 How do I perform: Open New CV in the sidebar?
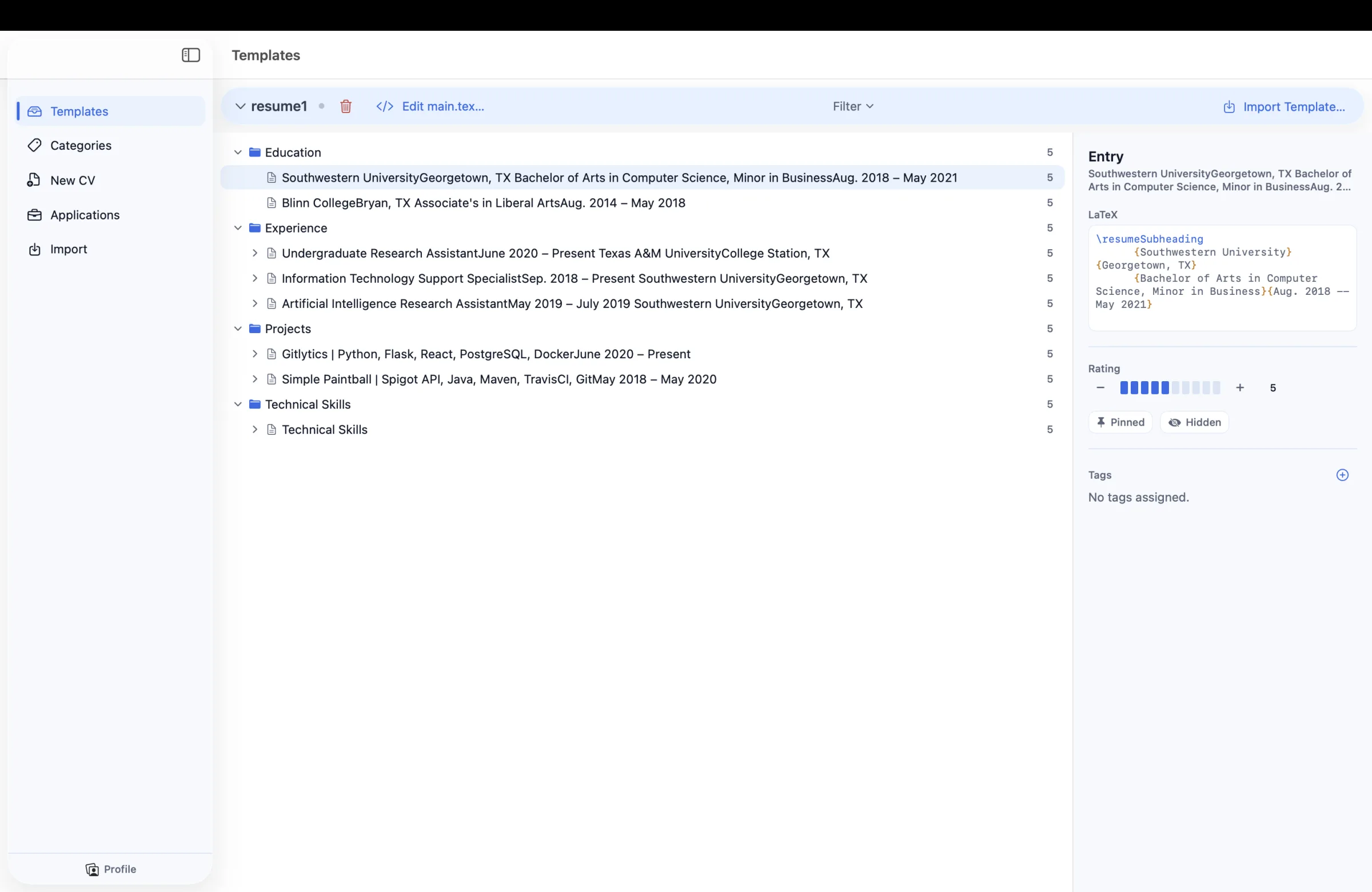[x=111, y=181]
